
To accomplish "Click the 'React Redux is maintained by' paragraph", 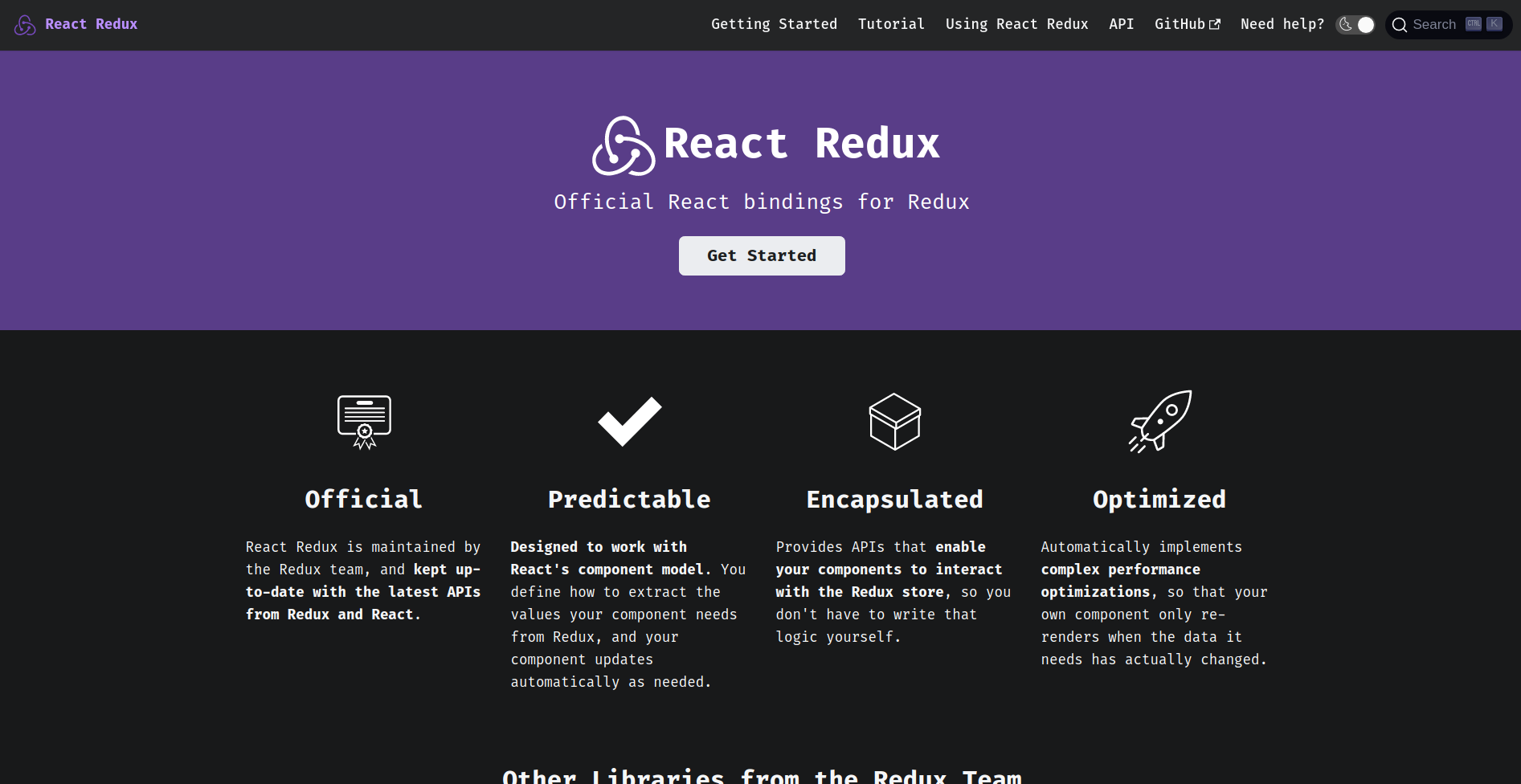I will click(363, 580).
